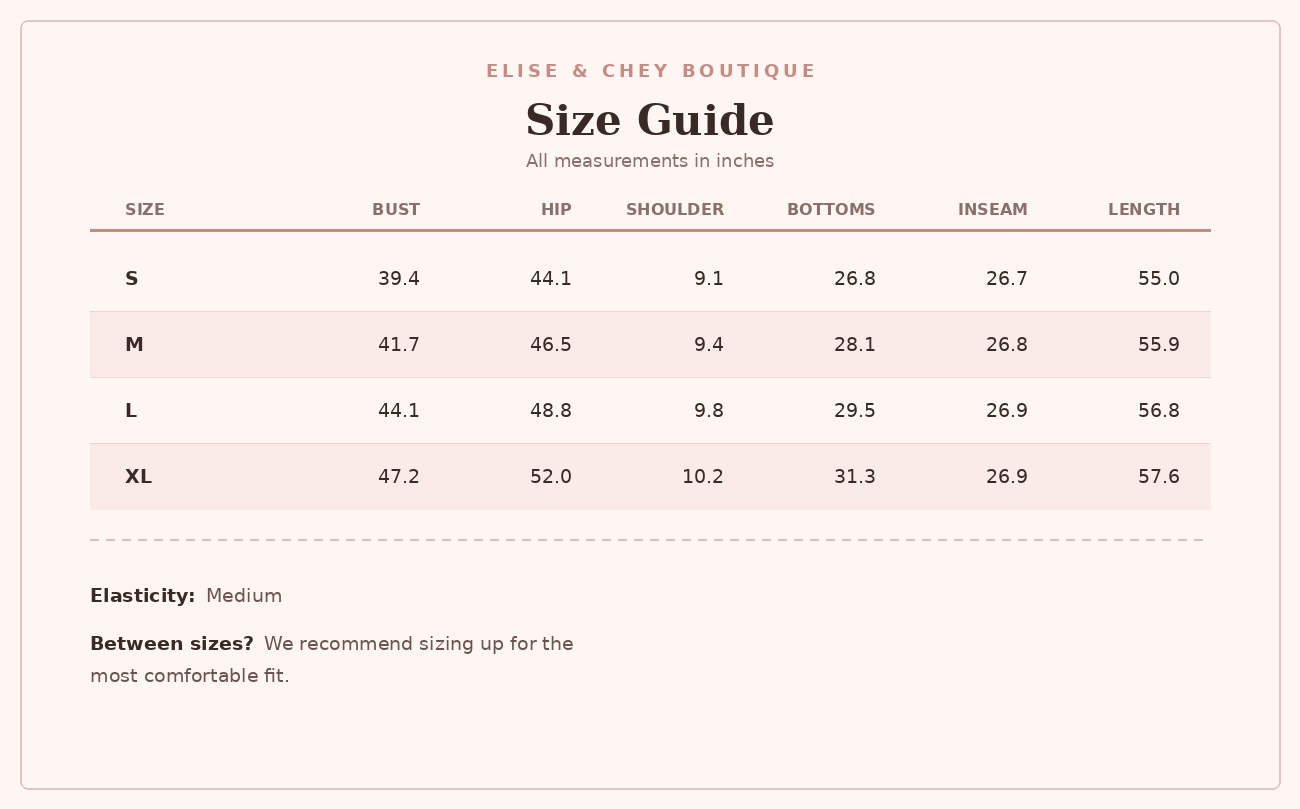The width and height of the screenshot is (1300, 809).
Task: Click the SHOULDER column header
Action: (675, 210)
